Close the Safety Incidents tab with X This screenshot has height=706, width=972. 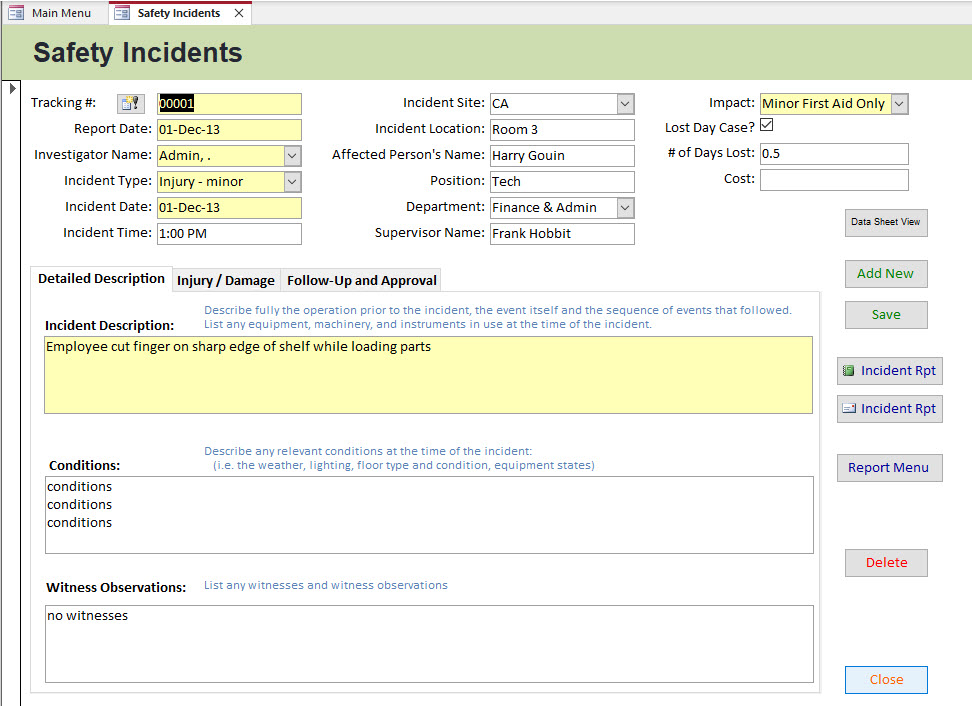click(239, 13)
